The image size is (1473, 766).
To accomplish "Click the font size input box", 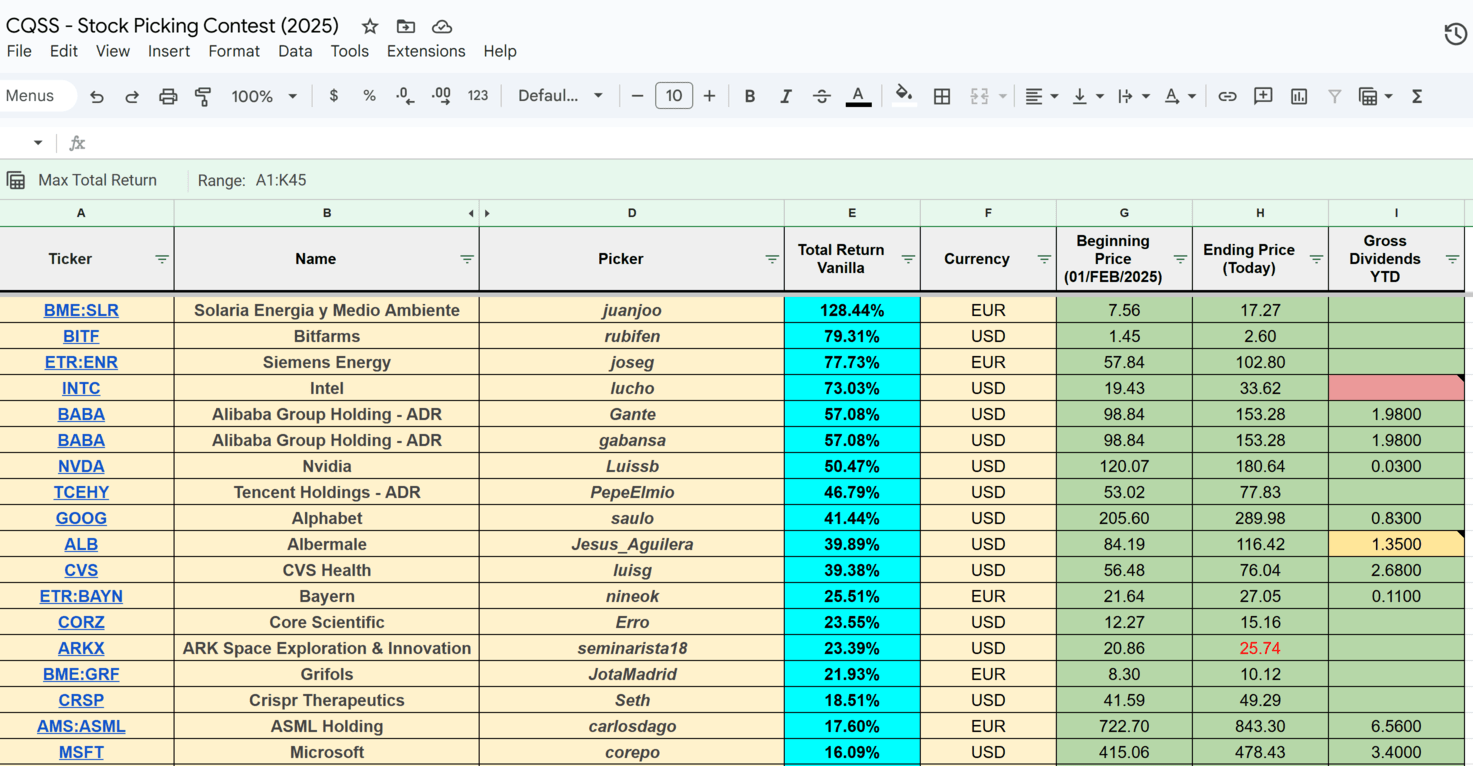I will coord(673,96).
